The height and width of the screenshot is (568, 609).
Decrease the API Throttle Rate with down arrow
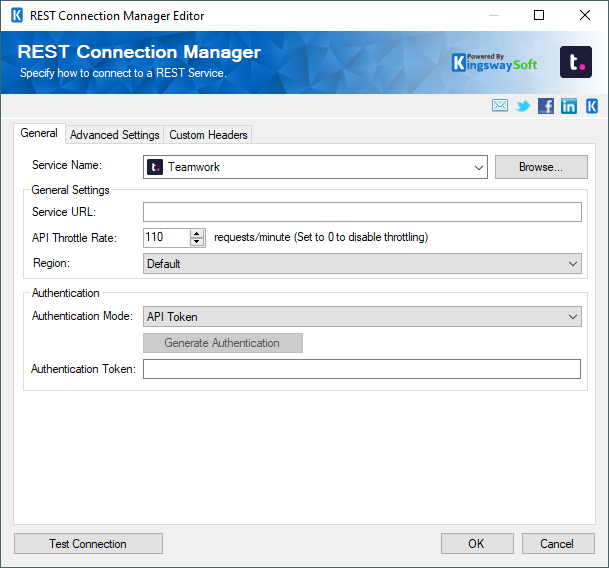pos(197,242)
